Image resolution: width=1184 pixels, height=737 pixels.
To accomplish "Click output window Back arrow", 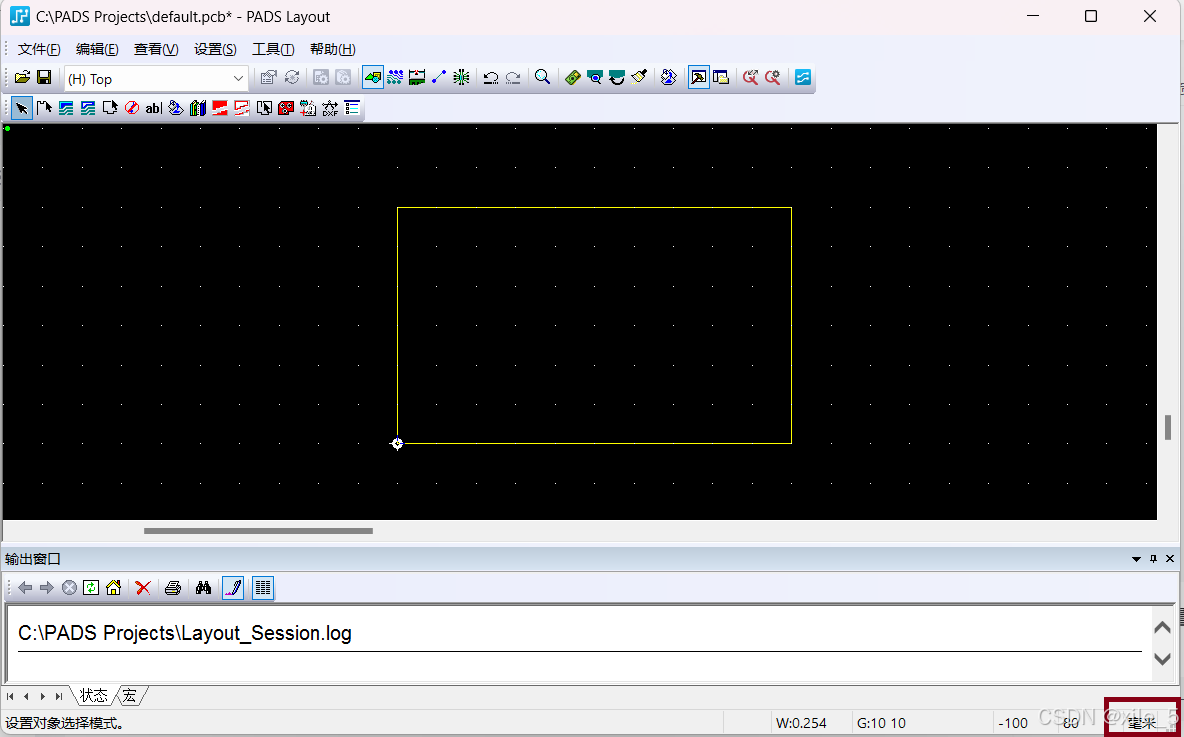I will click(25, 587).
